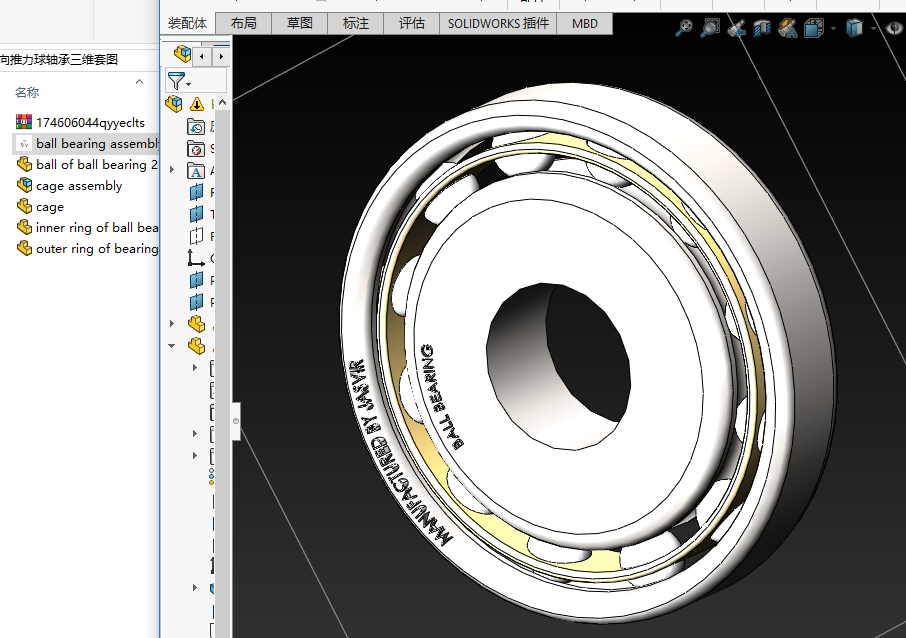
Task: Open the SOLIDWORKS 插件 tab
Action: click(498, 23)
